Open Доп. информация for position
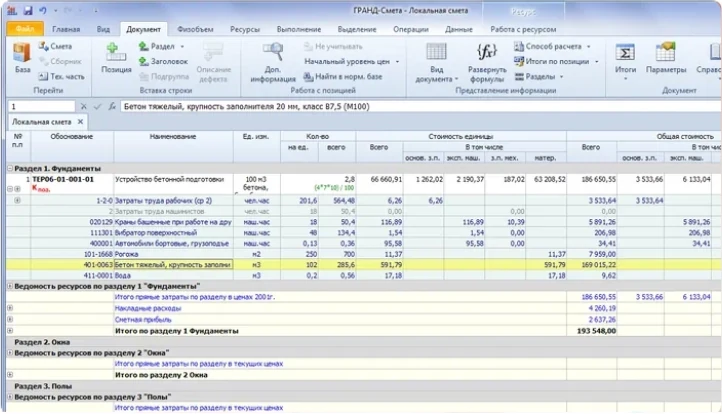The width and height of the screenshot is (722, 414). coord(273,62)
